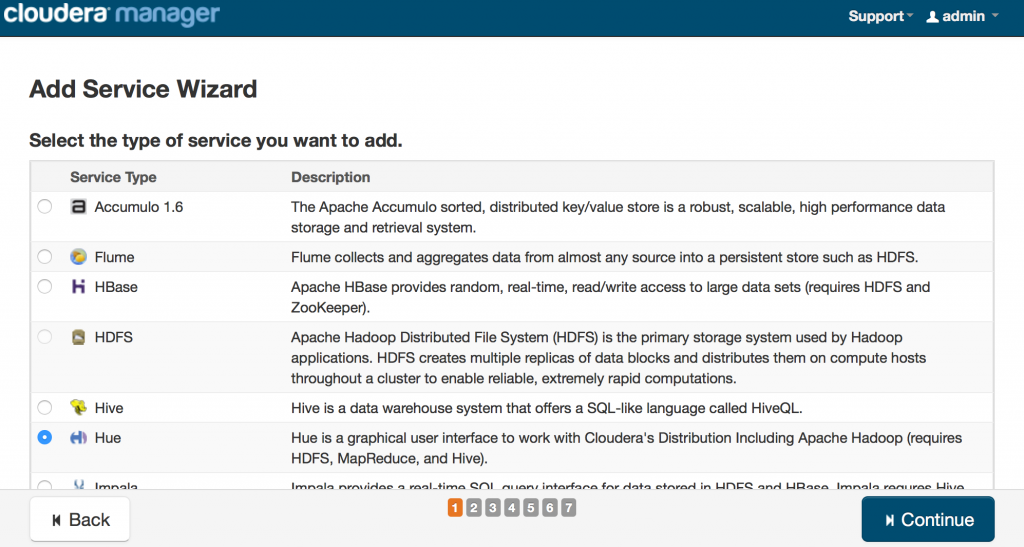This screenshot has width=1024, height=547.
Task: Expand the admin account dropdown
Action: pos(963,16)
